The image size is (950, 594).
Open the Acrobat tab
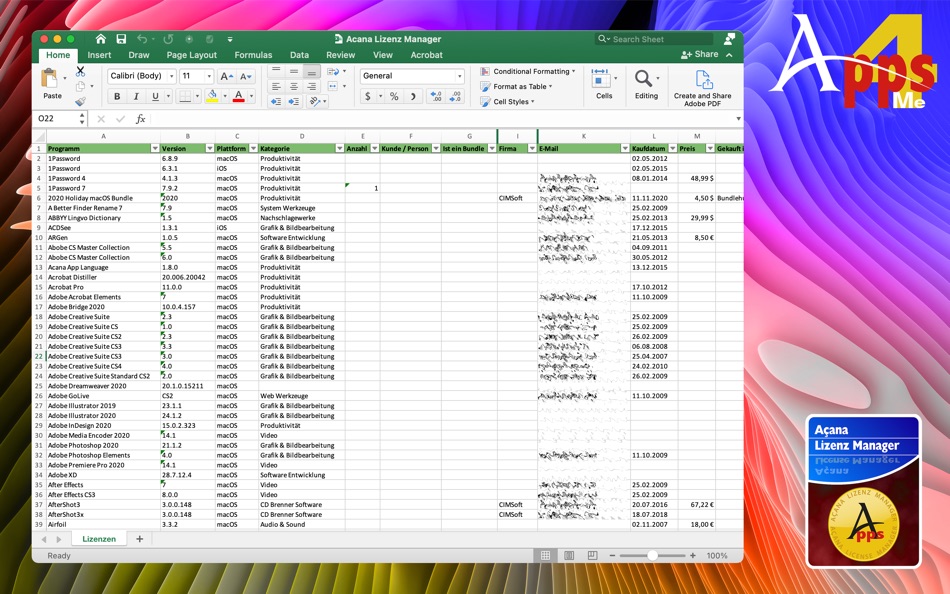[x=427, y=55]
